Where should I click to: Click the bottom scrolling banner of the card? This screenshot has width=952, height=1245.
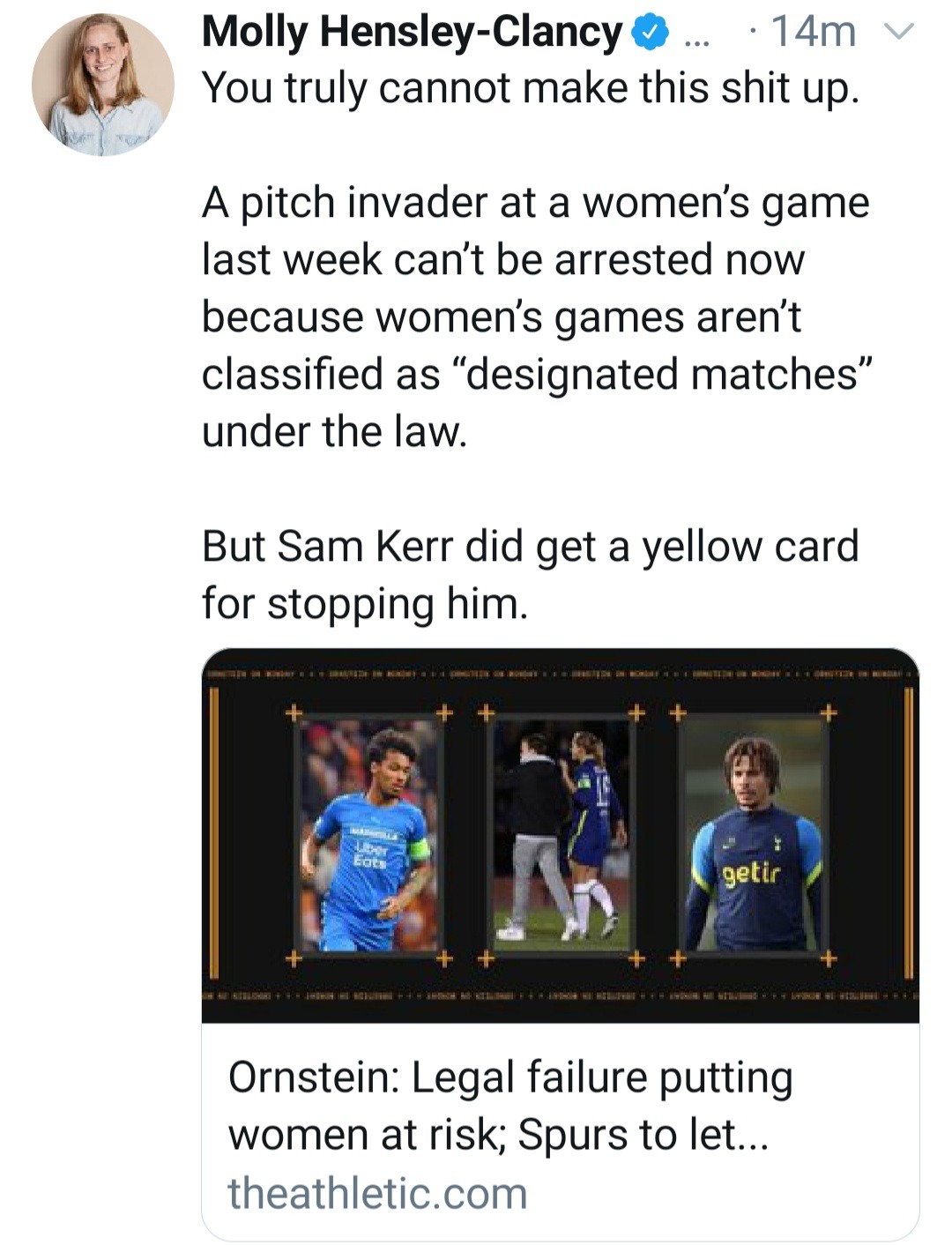pyautogui.click(x=560, y=995)
